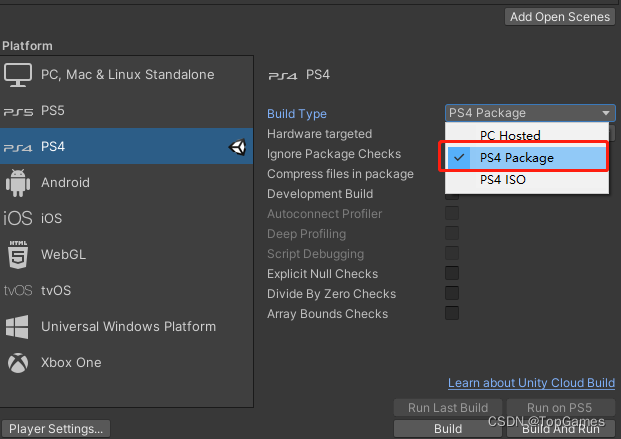Click Run Last Build button
This screenshot has width=621, height=439.
(x=448, y=408)
